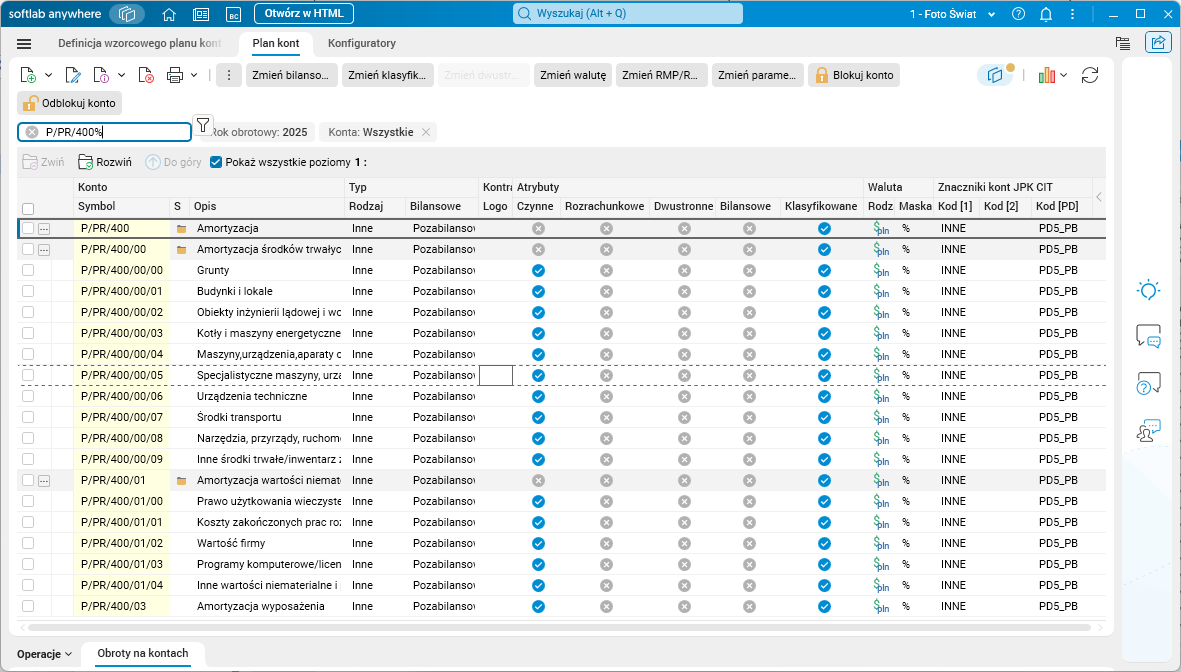Image resolution: width=1181 pixels, height=672 pixels.
Task: Open the notifications bell
Action: click(1046, 14)
